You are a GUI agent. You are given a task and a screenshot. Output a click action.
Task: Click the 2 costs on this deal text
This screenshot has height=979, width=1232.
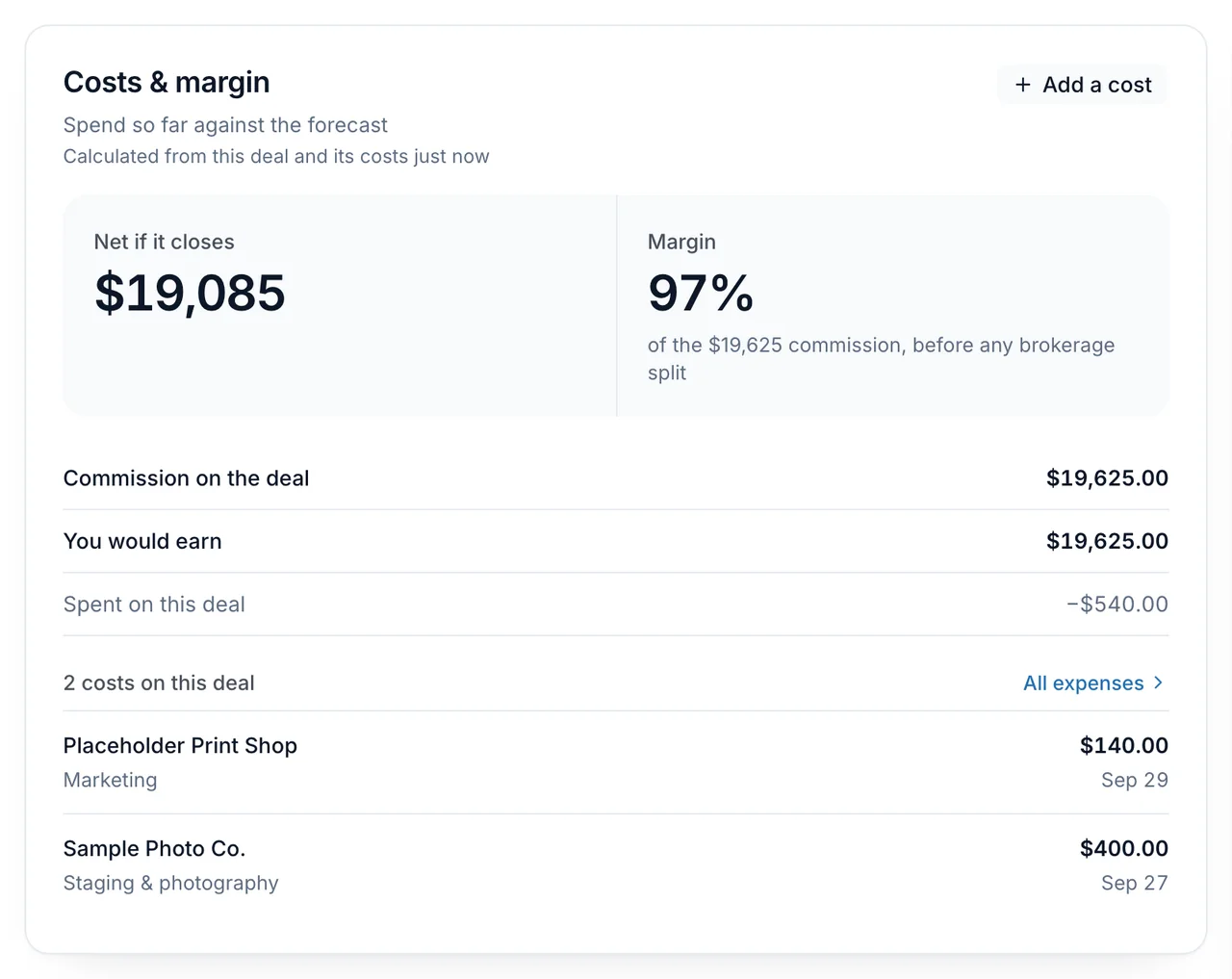pyautogui.click(x=159, y=683)
